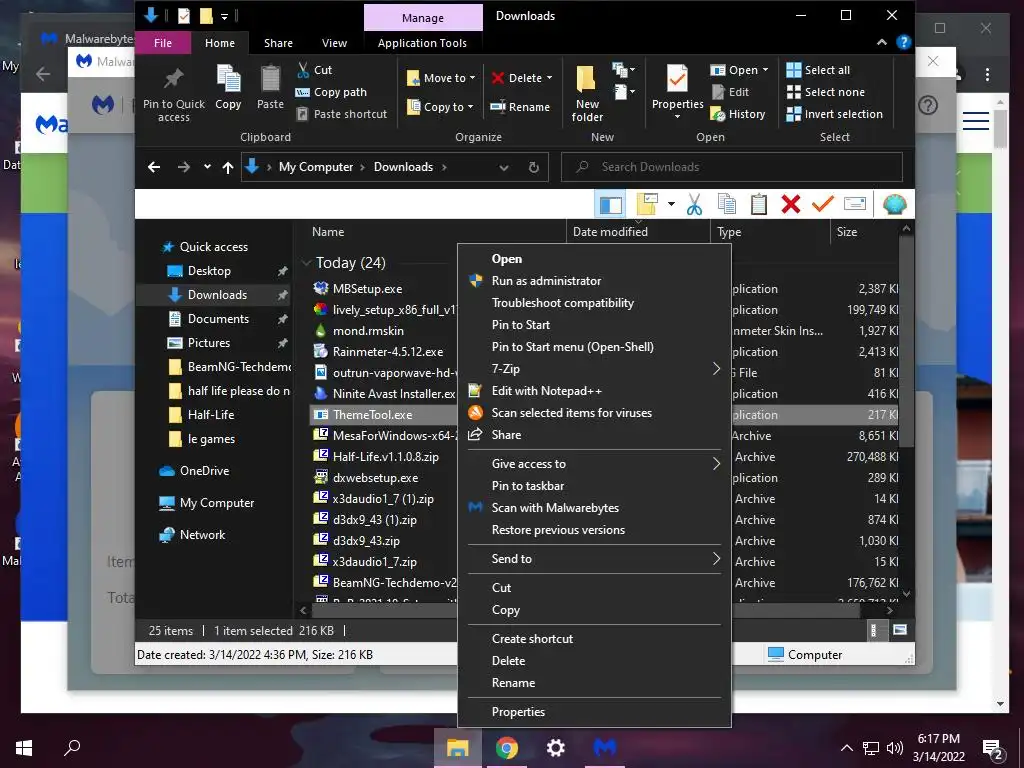Select Network in navigation pane
The image size is (1024, 768).
202,535
